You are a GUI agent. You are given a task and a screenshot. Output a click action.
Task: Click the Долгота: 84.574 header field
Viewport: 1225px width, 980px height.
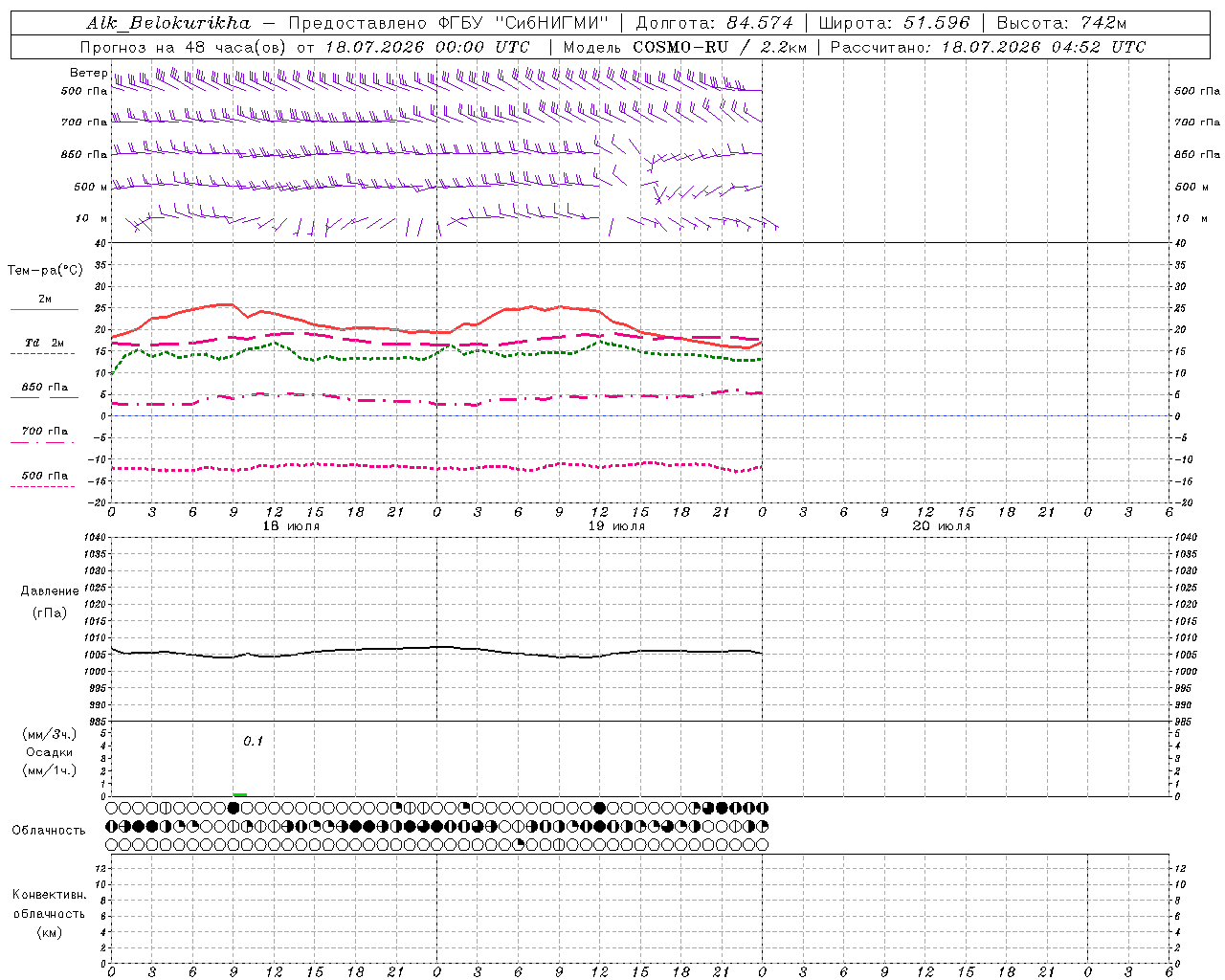click(x=715, y=23)
